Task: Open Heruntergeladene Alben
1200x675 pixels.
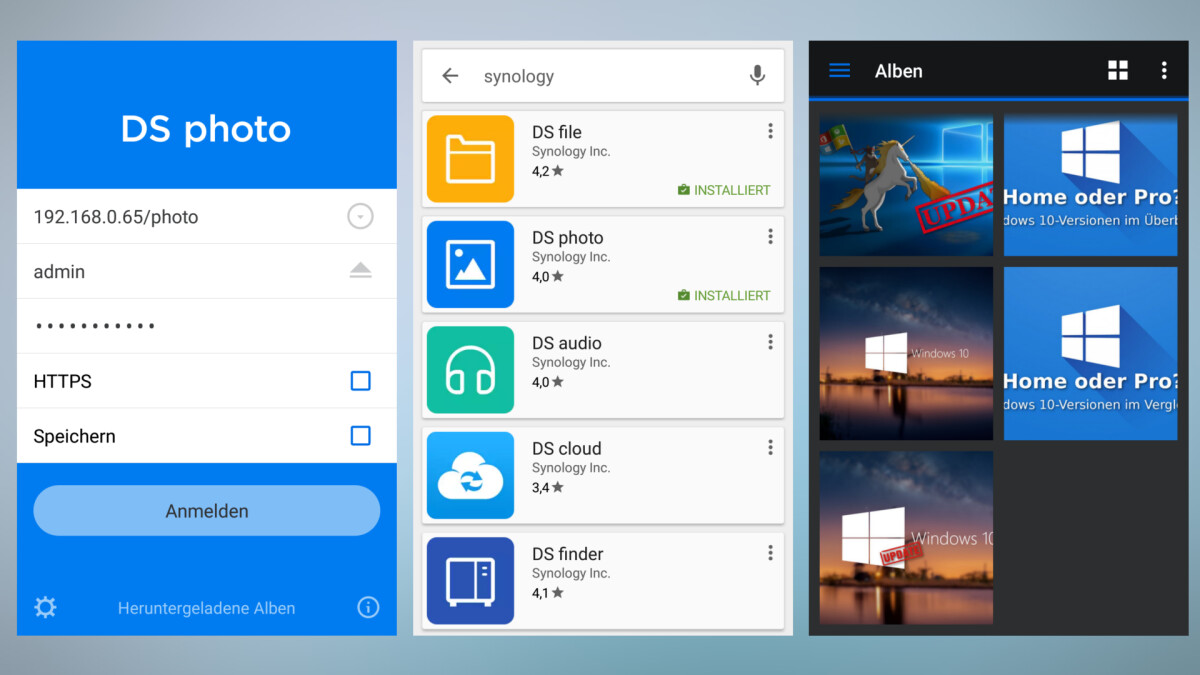Action: (x=207, y=607)
